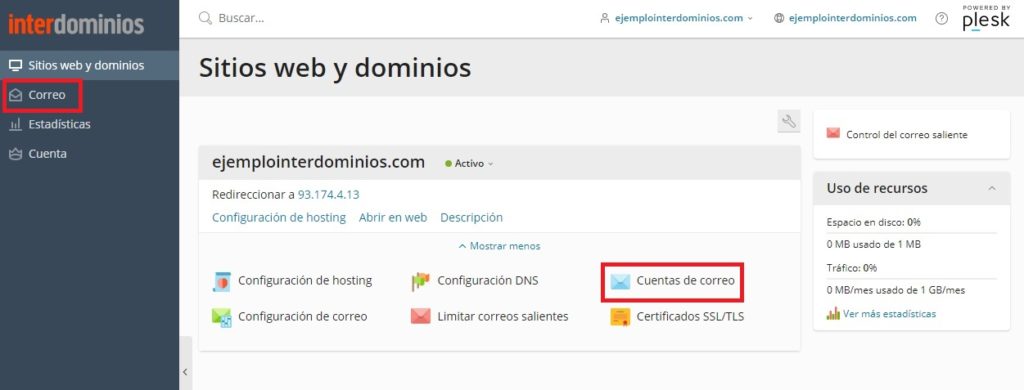This screenshot has height=390, width=1024.
Task: Click the Sitios web y dominios page title
Action: pos(335,67)
